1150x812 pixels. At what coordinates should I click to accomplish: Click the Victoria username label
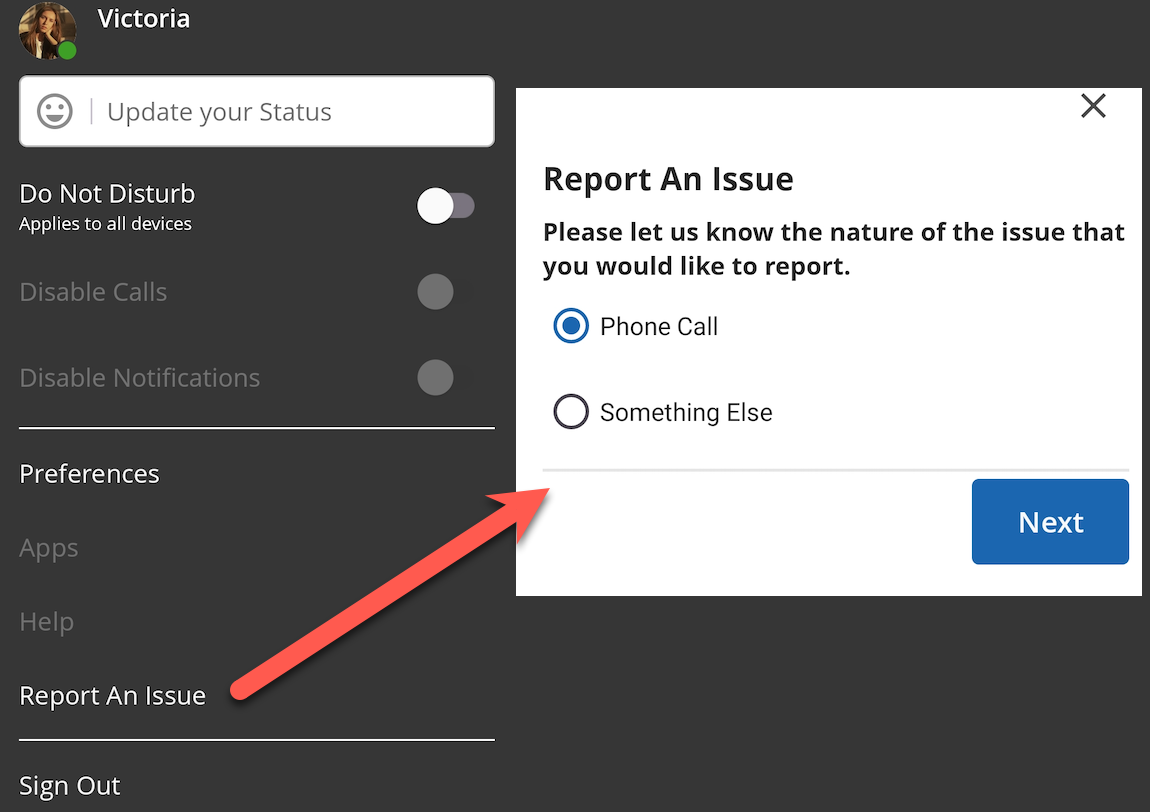coord(144,18)
